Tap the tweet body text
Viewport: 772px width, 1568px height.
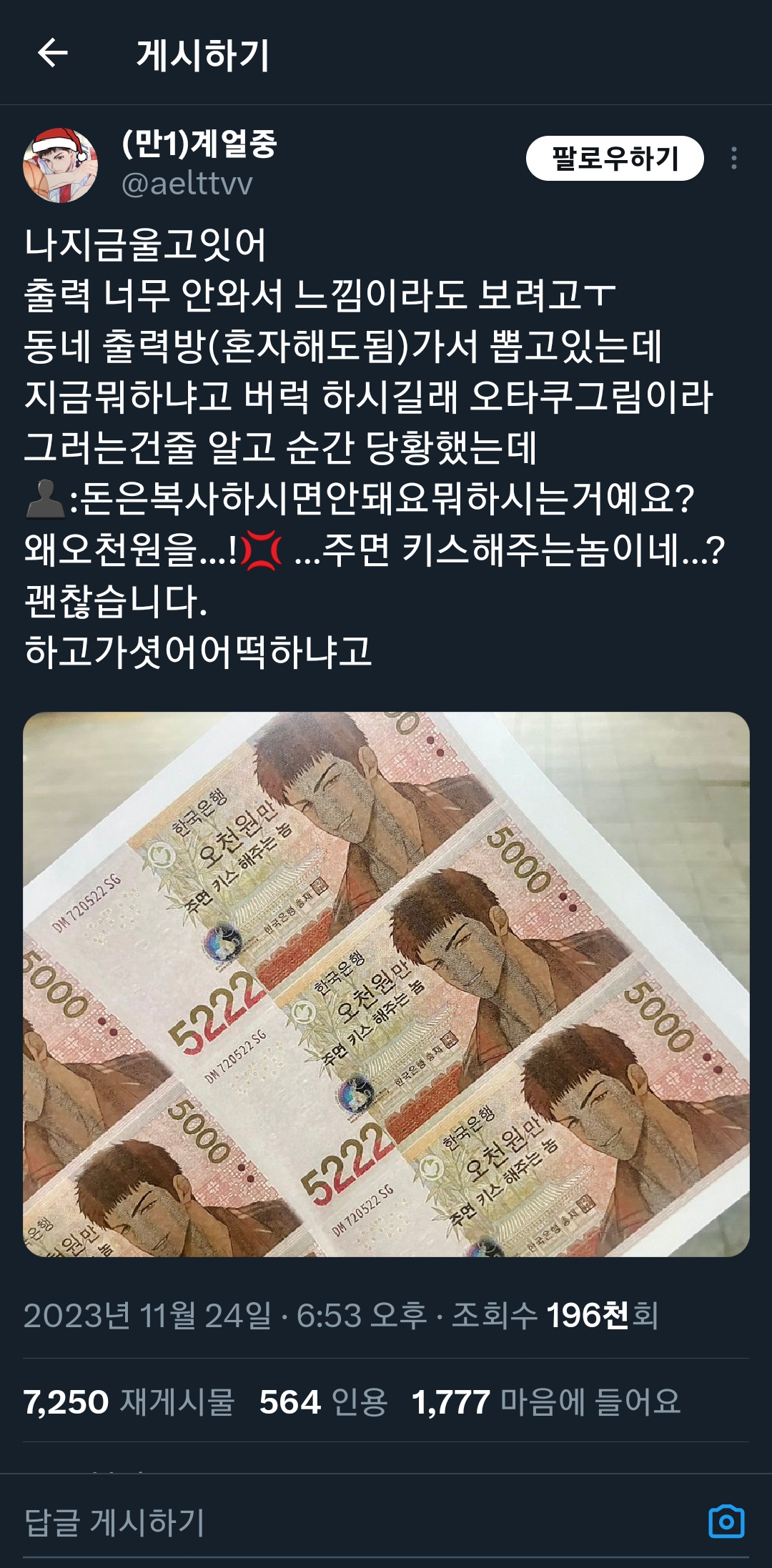pos(374,448)
